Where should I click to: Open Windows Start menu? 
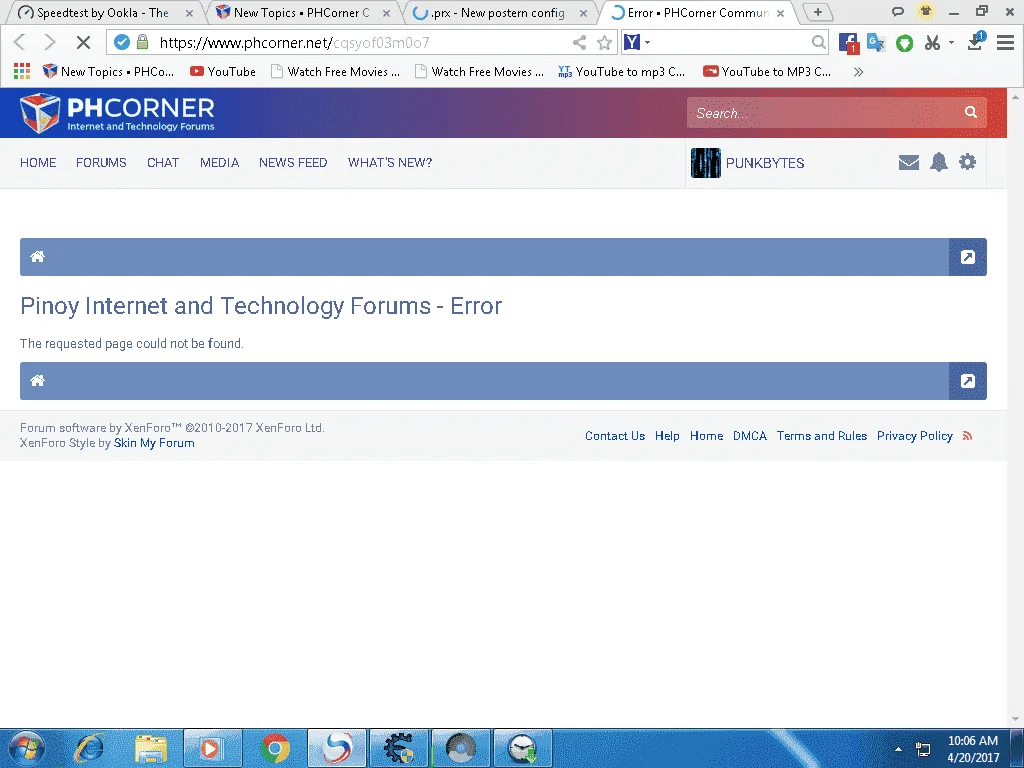pos(27,748)
